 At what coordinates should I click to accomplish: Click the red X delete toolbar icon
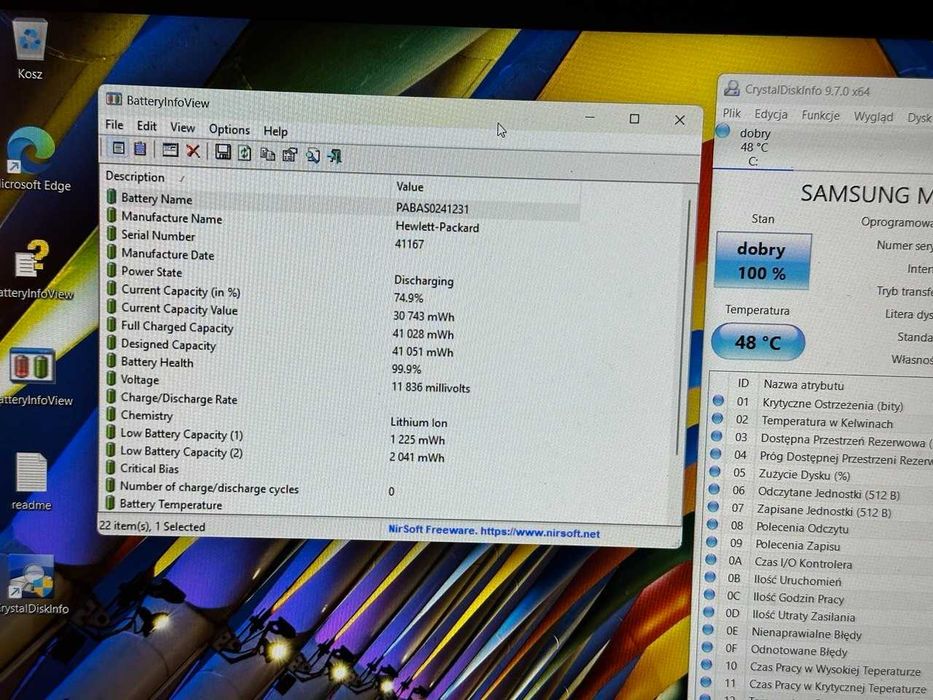[x=193, y=151]
